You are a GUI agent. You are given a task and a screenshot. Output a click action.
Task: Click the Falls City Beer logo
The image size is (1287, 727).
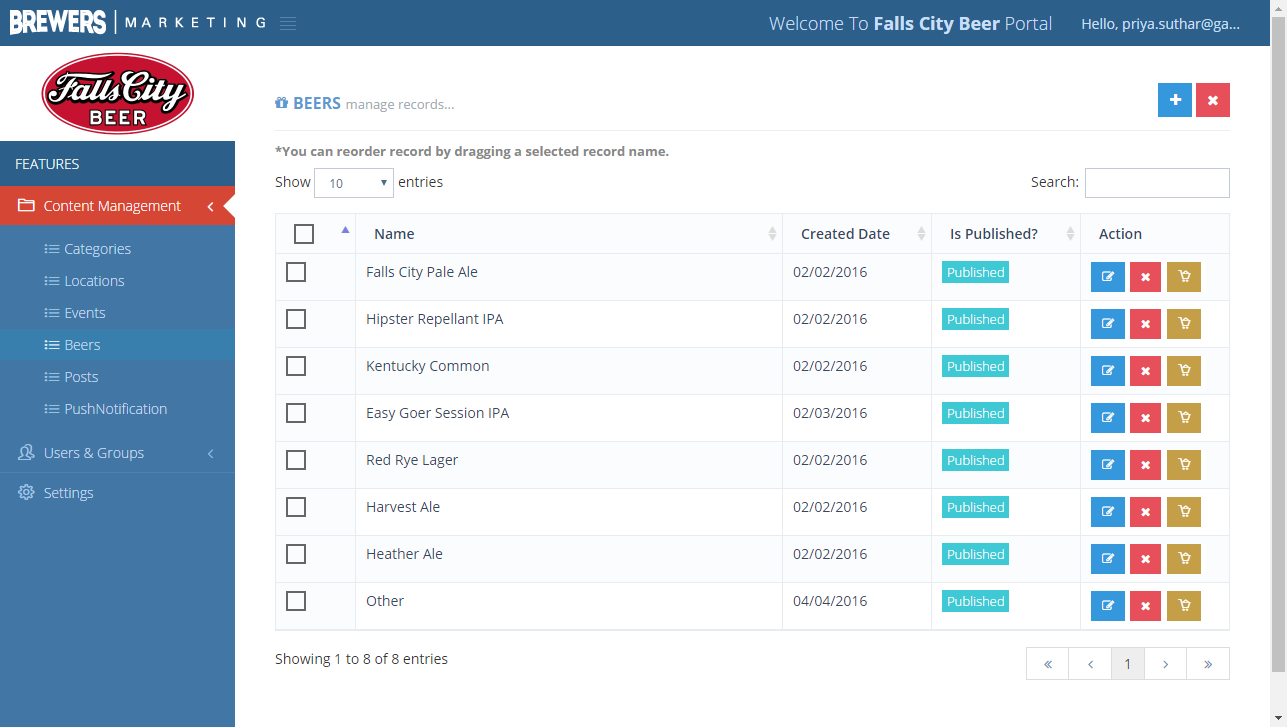(117, 93)
